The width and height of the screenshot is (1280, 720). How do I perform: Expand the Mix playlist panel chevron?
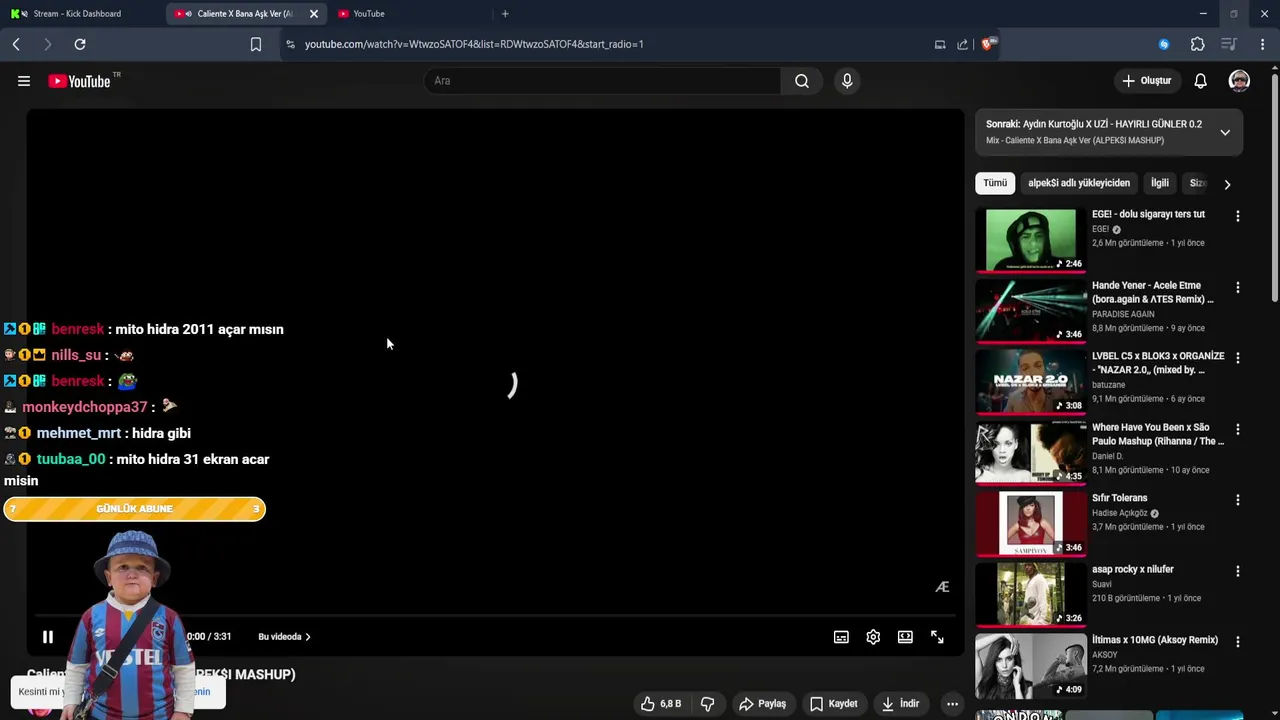[x=1225, y=132]
